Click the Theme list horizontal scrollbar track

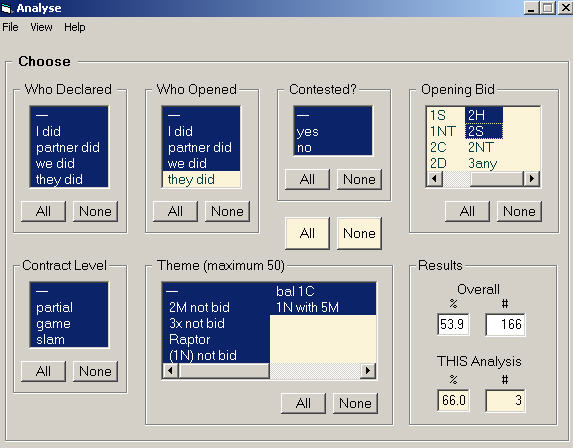pyautogui.click(x=315, y=371)
